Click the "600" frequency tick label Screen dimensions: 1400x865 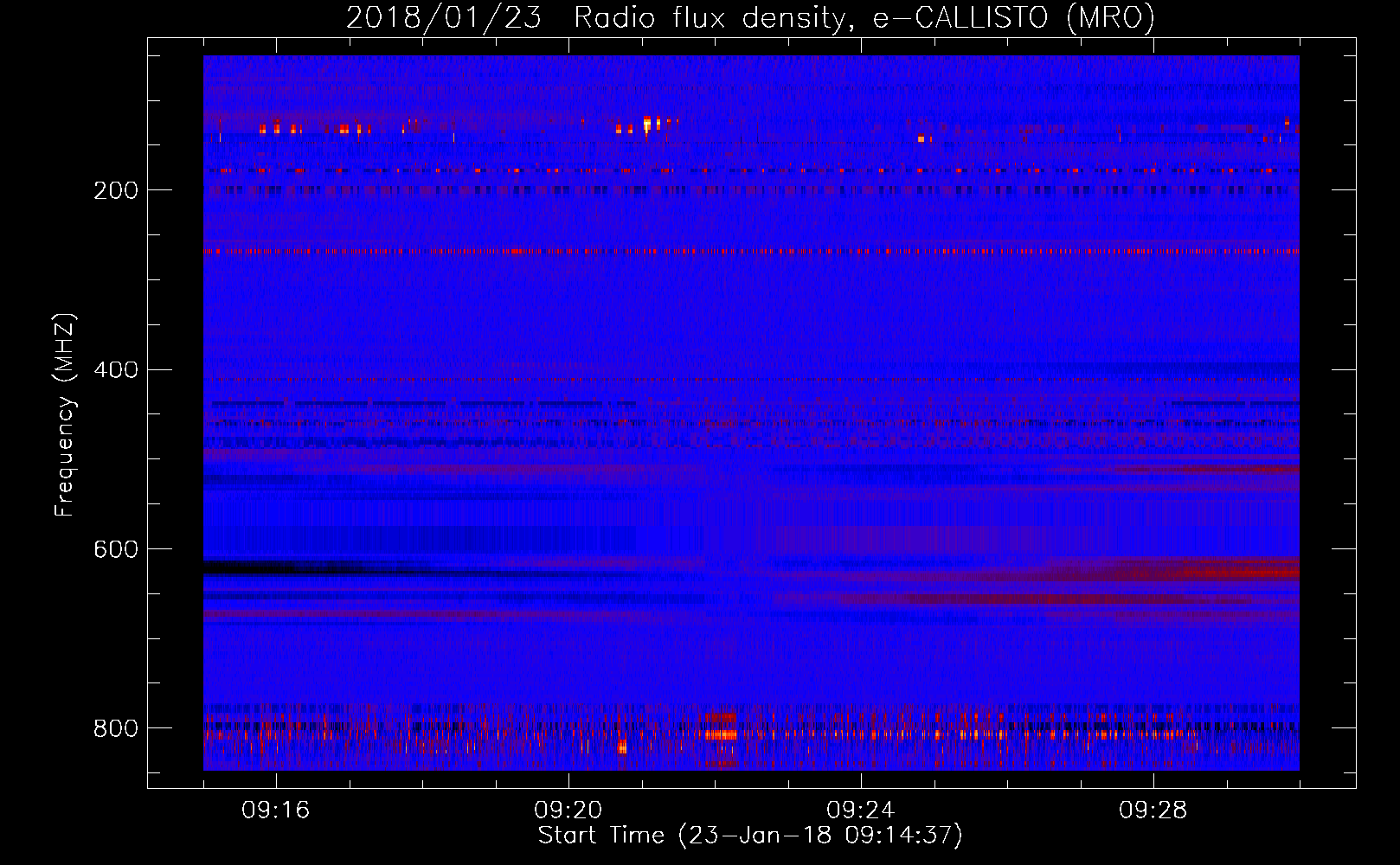(x=116, y=550)
